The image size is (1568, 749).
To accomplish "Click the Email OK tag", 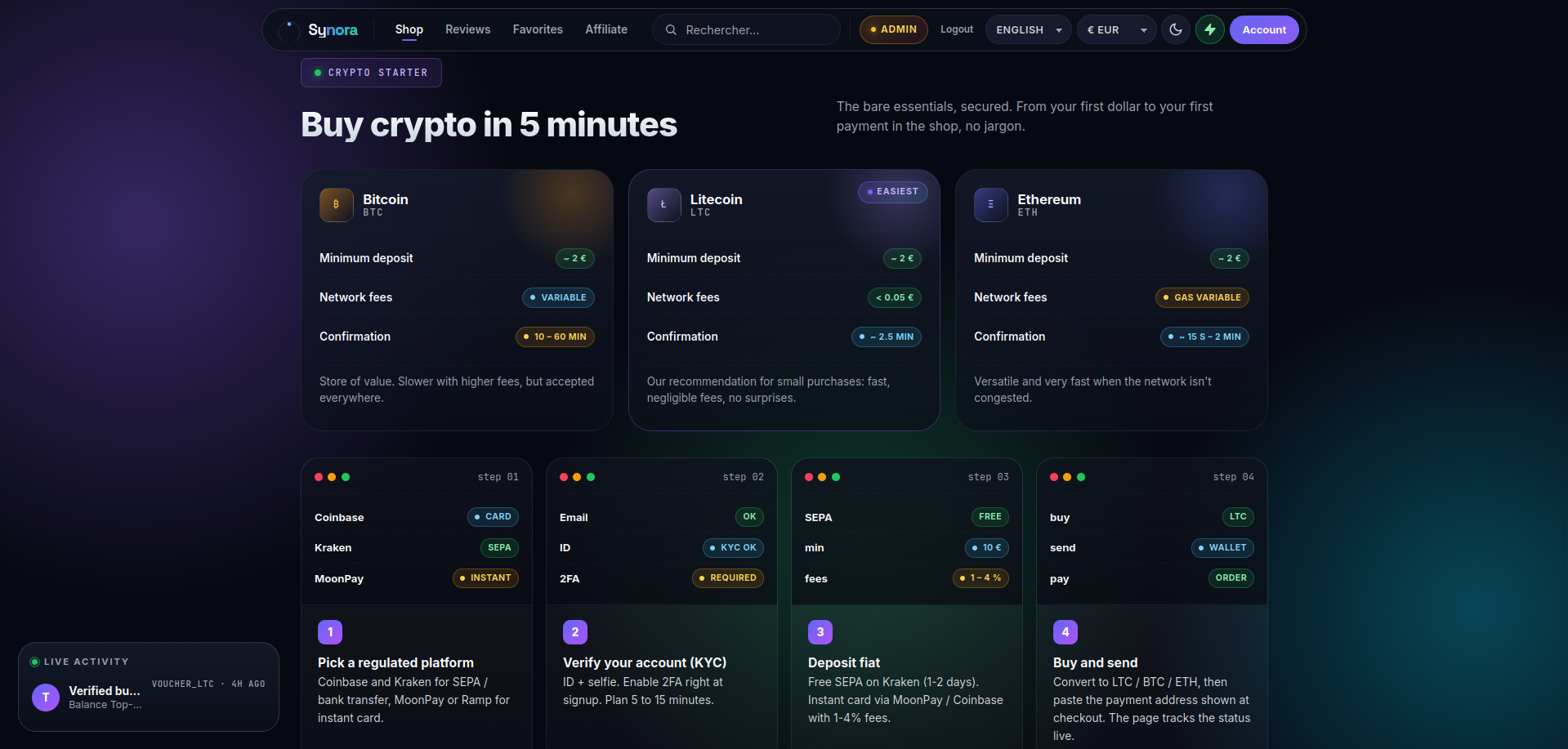I will click(749, 517).
